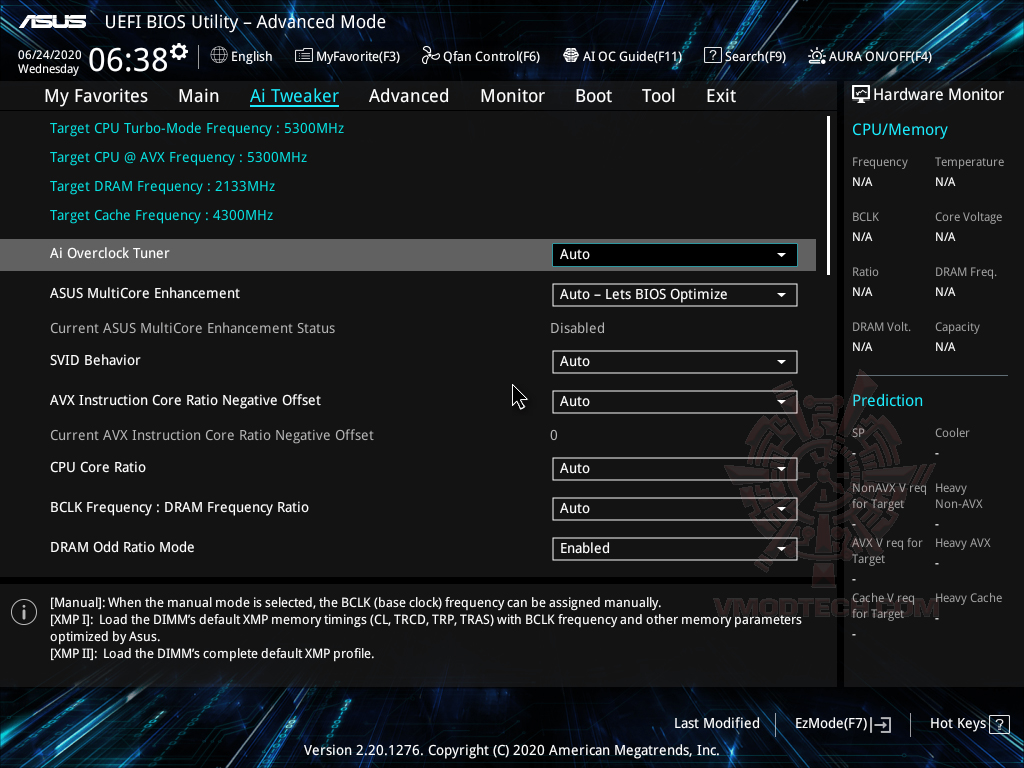Viewport: 1024px width, 768px height.
Task: Click Last Modified to view changes
Action: (717, 723)
